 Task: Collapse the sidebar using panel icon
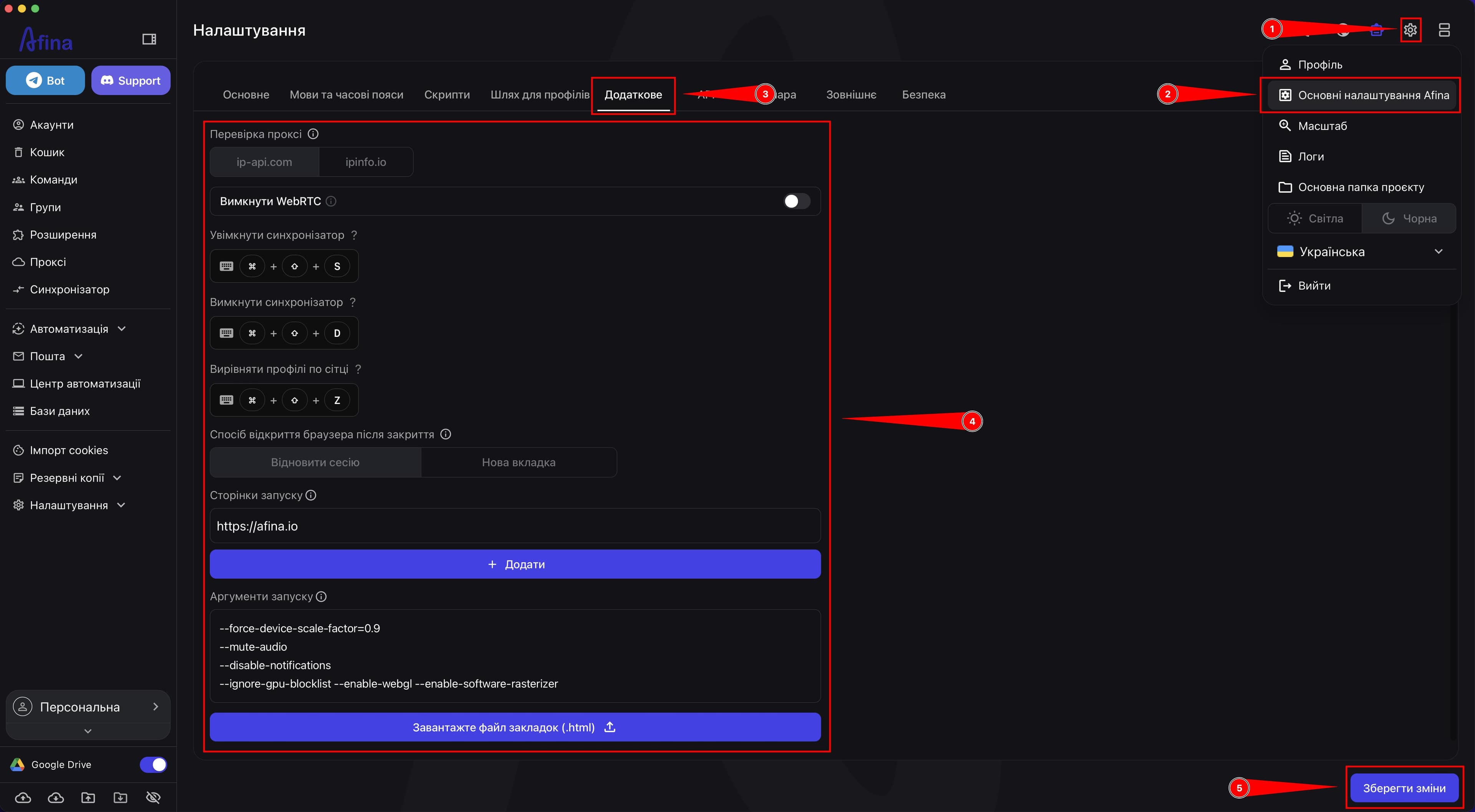[x=149, y=39]
